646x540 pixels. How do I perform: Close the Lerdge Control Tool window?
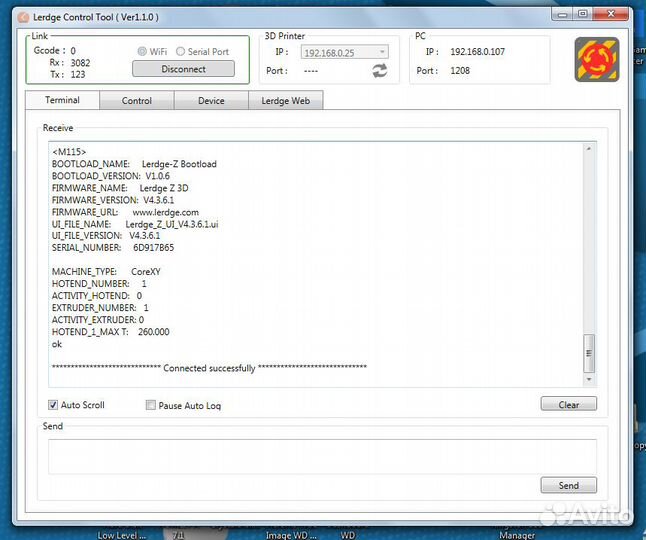(x=610, y=14)
